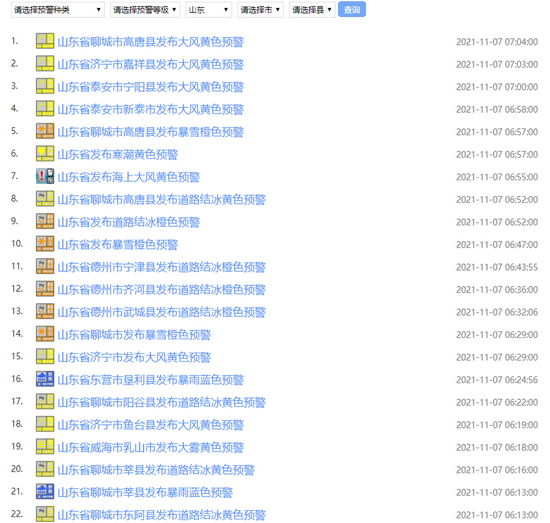The width and height of the screenshot is (550, 523).
Task: Open link 山东省聊城市东阿县发布道路结冰黄色预警
Action: pos(161,515)
